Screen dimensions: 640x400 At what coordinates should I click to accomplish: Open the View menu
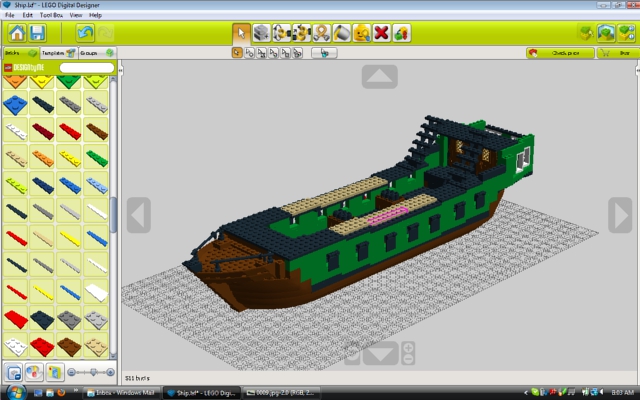(x=76, y=15)
